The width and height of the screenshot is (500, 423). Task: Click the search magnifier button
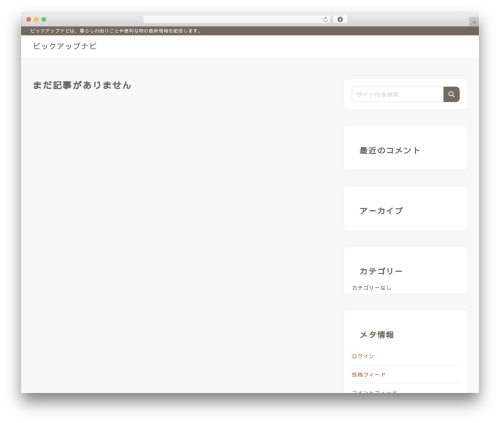(x=451, y=94)
